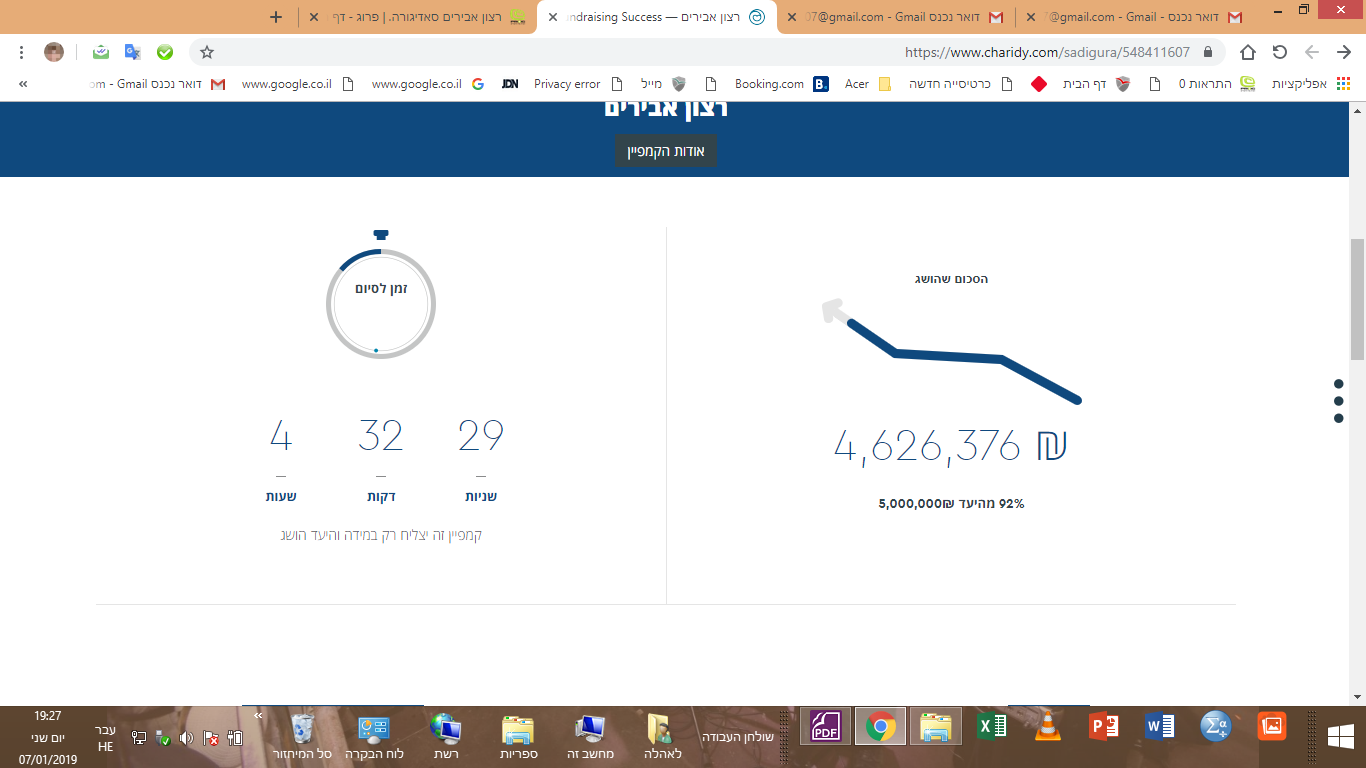Reload the Charidy campaign page
This screenshot has width=1366, height=768.
(x=1280, y=52)
